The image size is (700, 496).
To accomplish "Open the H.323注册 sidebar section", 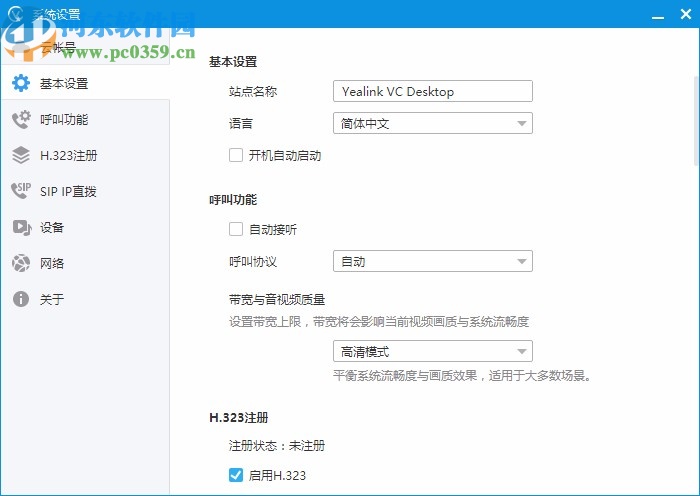I will [x=85, y=155].
